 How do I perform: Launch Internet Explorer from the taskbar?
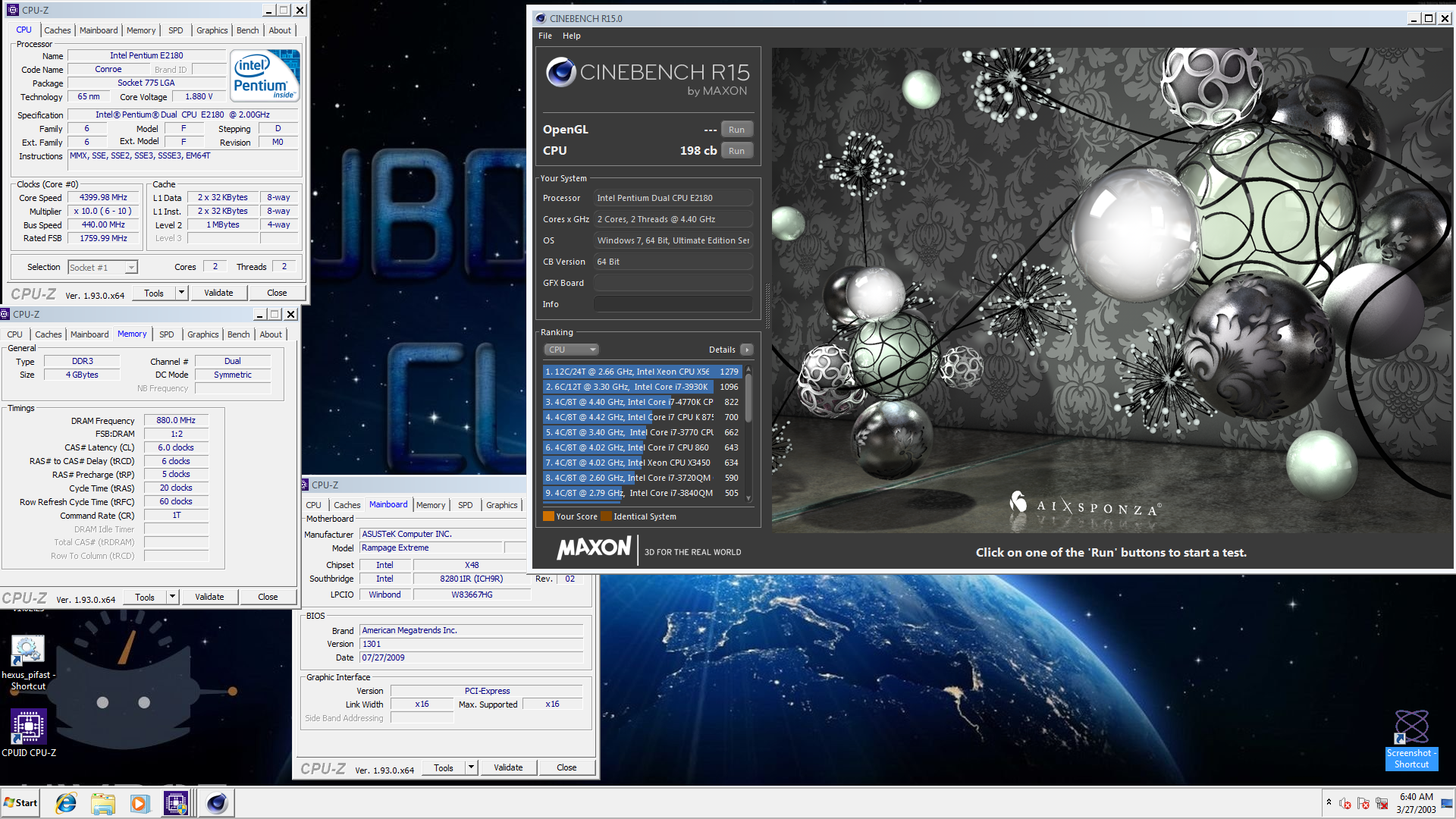(66, 803)
